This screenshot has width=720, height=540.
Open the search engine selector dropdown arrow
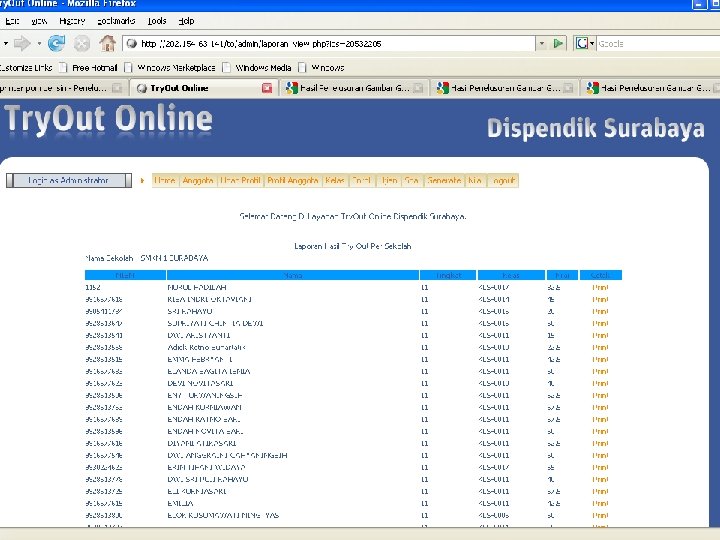[592, 44]
